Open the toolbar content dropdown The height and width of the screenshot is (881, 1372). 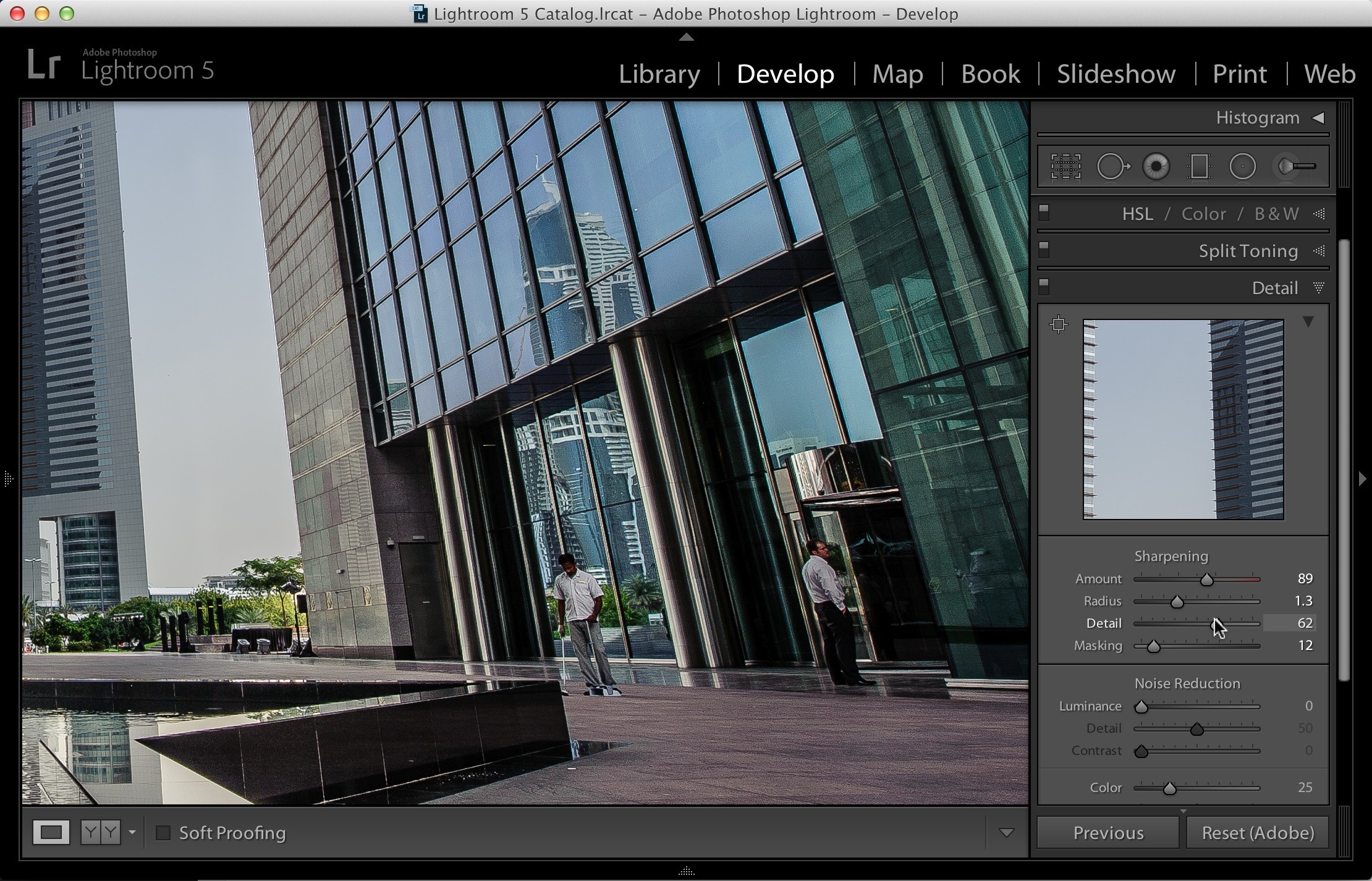pos(1006,833)
